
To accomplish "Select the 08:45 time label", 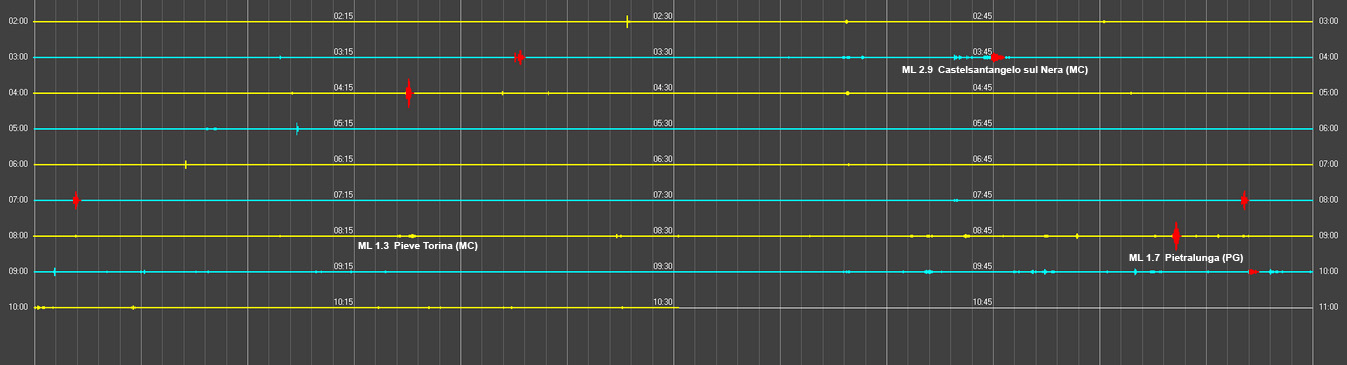I will pos(982,231).
